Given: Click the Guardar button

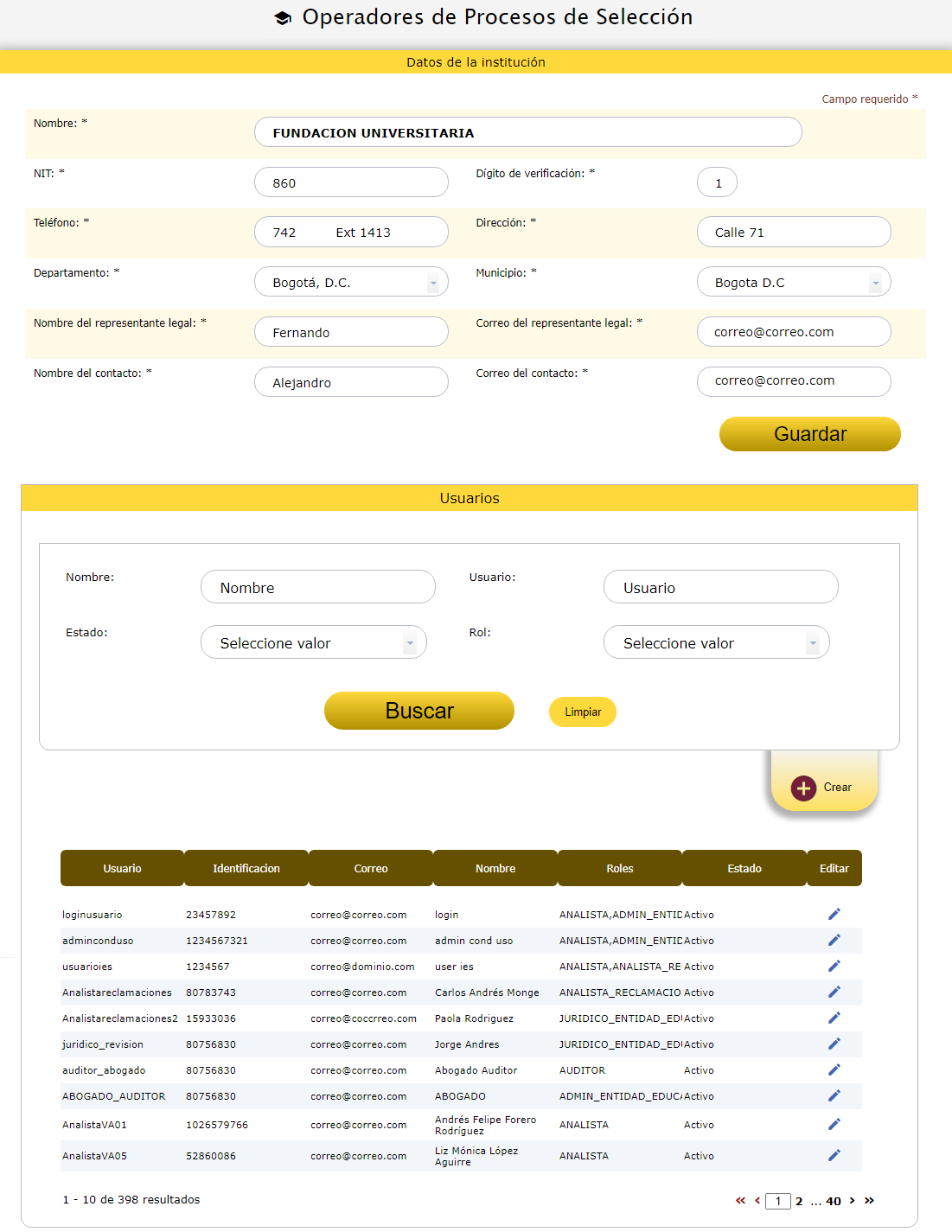Looking at the screenshot, I should pyautogui.click(x=809, y=434).
